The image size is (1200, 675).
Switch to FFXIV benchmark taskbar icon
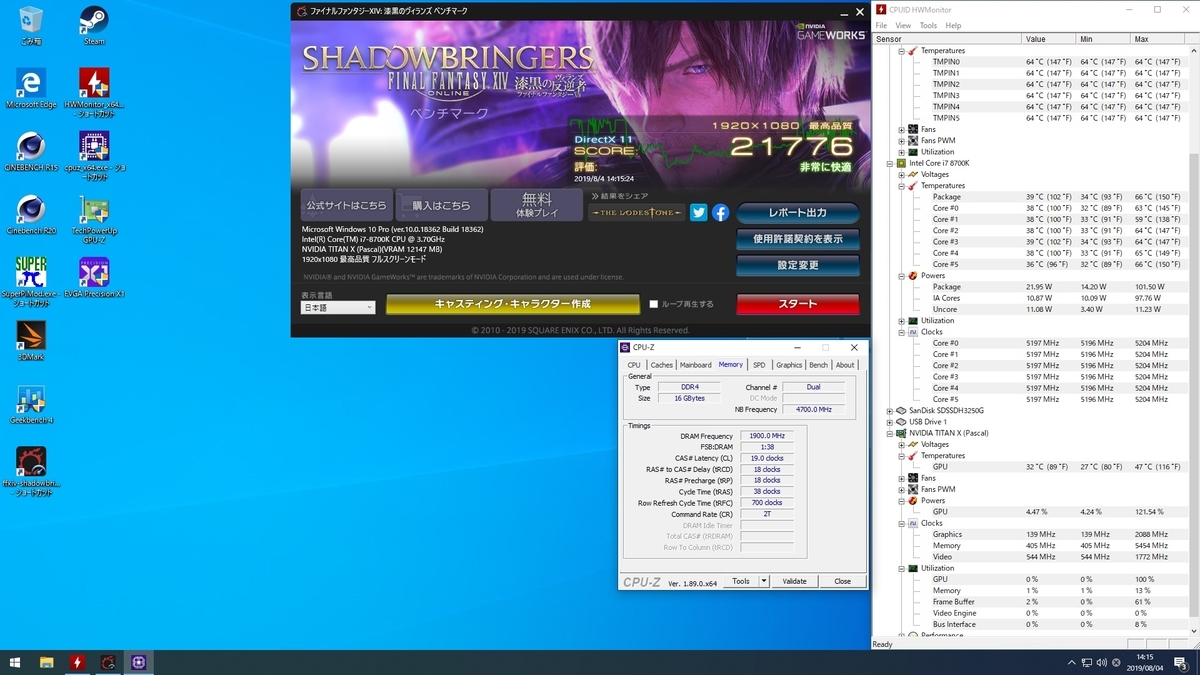click(108, 662)
